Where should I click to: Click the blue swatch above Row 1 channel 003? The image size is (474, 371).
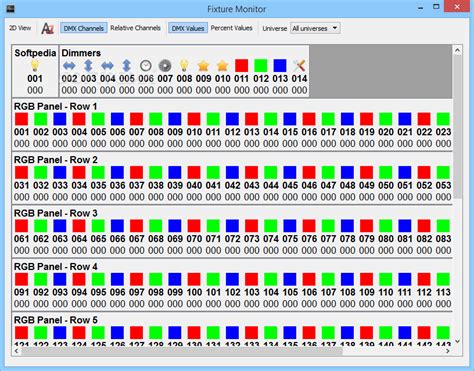(x=60, y=119)
